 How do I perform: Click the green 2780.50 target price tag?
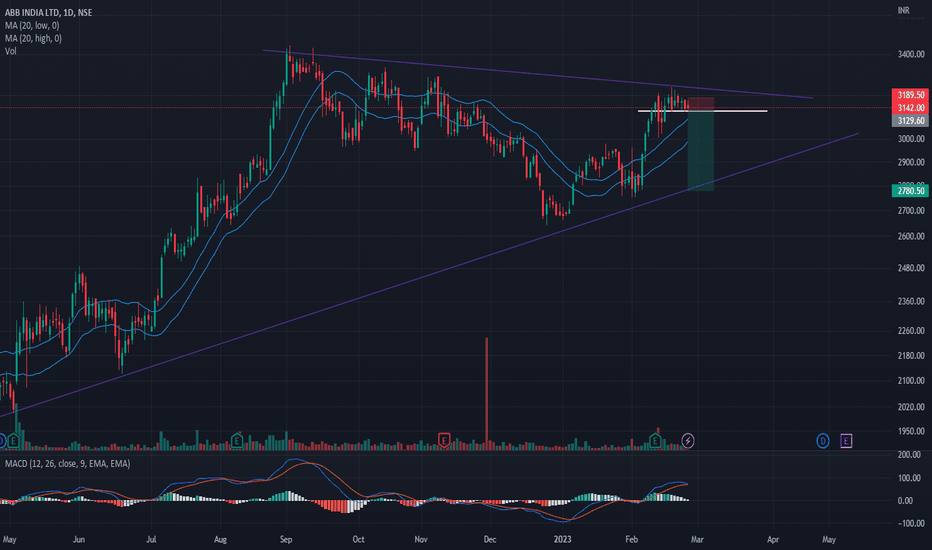click(911, 191)
